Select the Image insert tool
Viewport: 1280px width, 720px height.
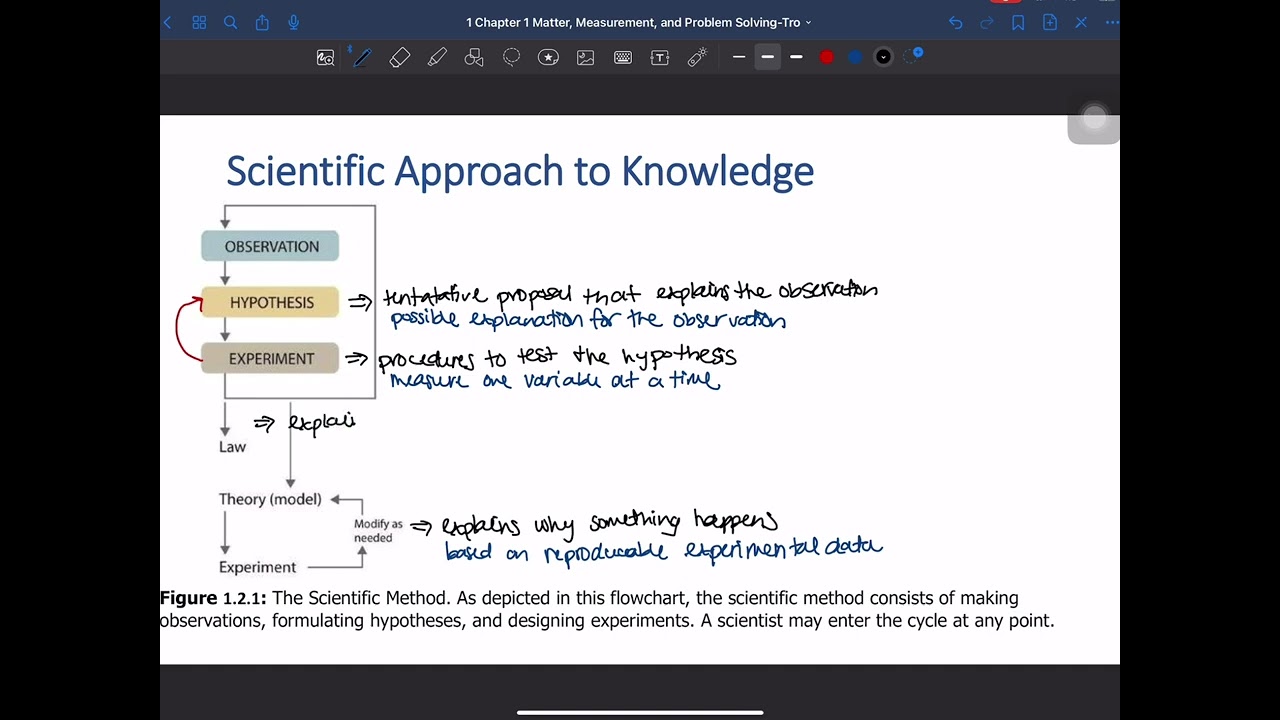click(x=585, y=58)
